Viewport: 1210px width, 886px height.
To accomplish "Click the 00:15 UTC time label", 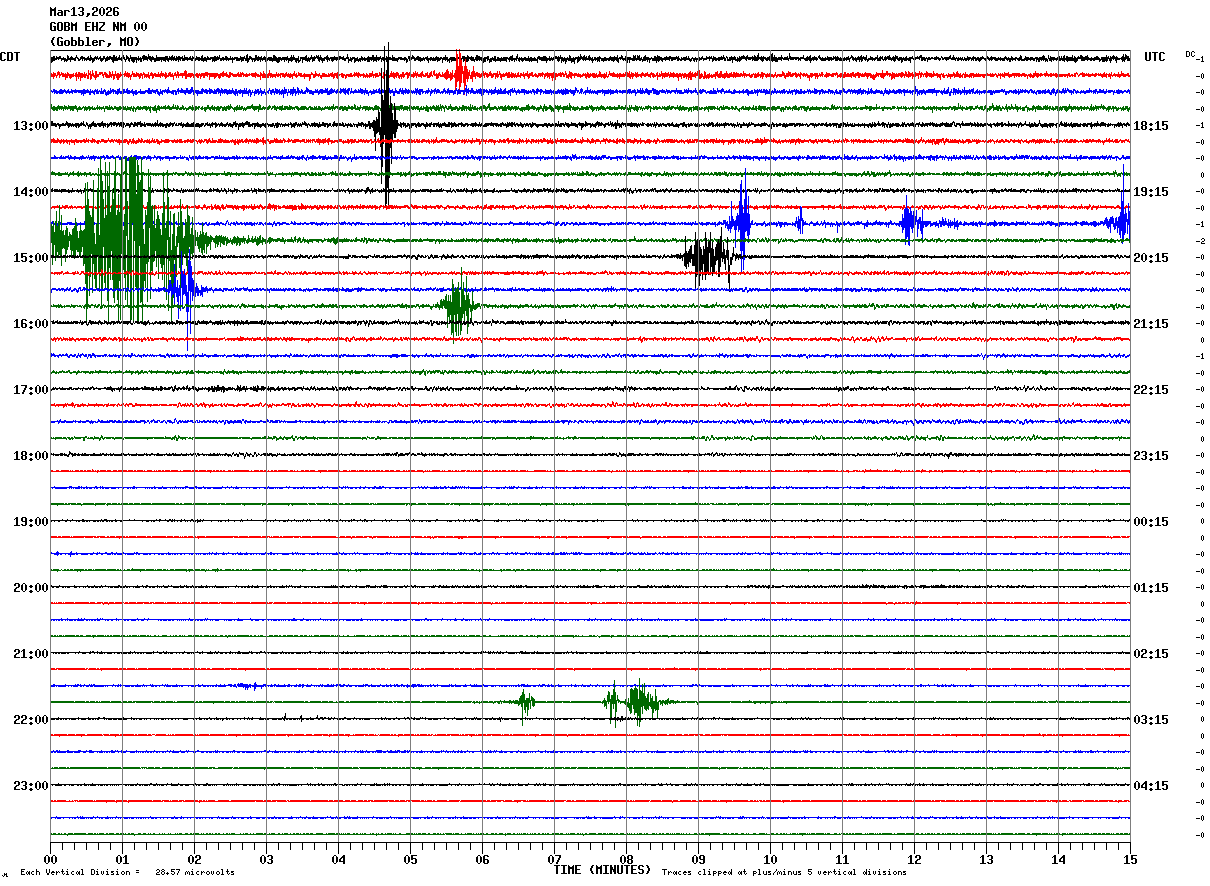I will click(1151, 522).
